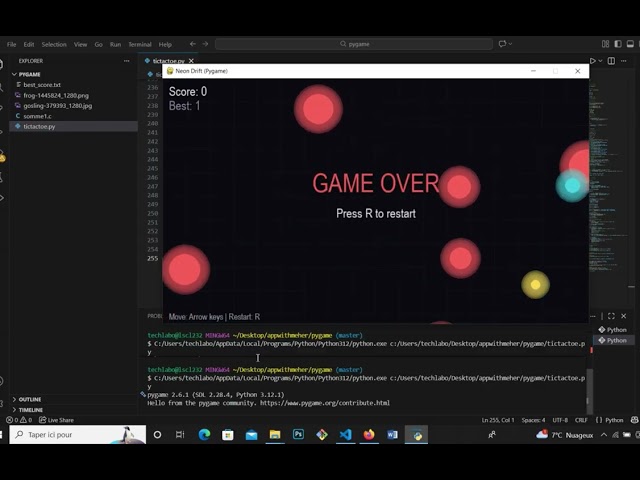Open the Selection menu
This screenshot has width=640, height=480.
pyautogui.click(x=54, y=44)
